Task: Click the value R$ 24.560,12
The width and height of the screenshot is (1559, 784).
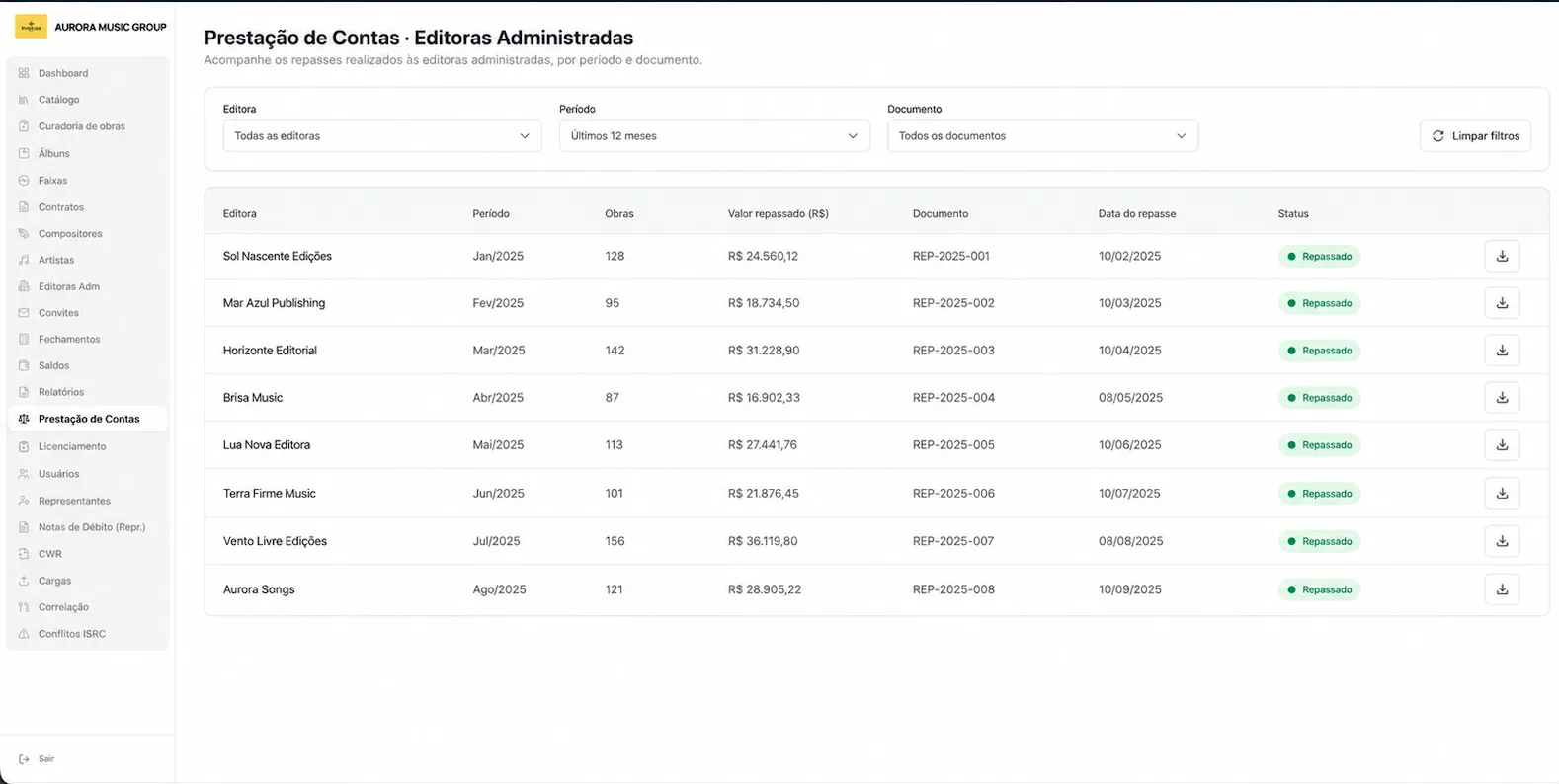Action: 763,256
